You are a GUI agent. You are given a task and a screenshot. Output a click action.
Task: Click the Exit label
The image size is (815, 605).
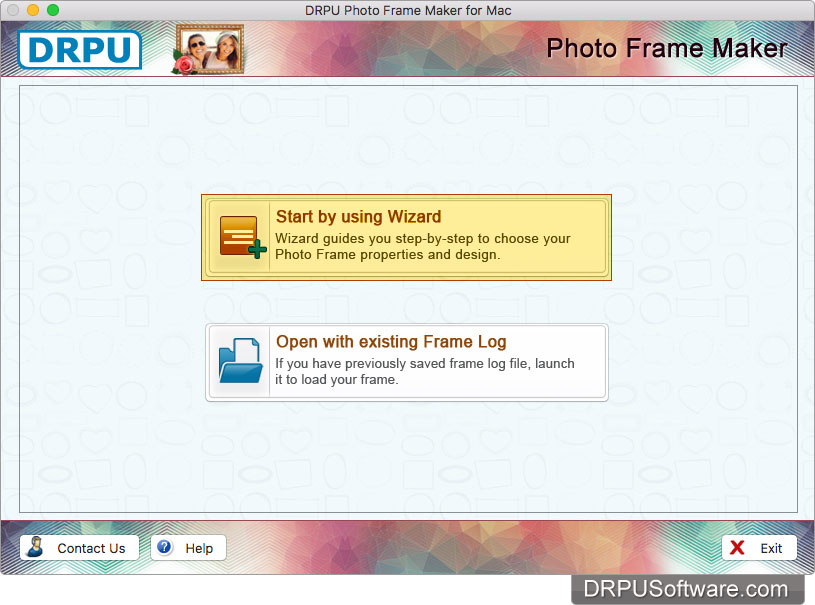click(771, 548)
